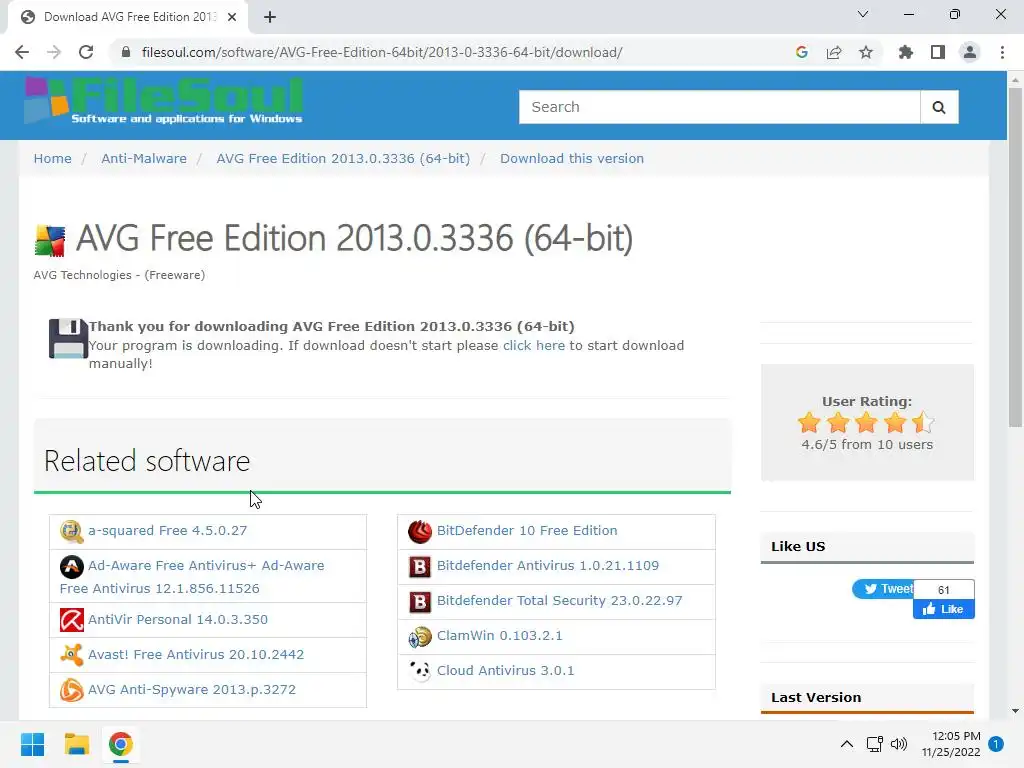Viewport: 1024px width, 768px height.
Task: Click the AVG Anti-Spyware icon
Action: [x=71, y=690]
